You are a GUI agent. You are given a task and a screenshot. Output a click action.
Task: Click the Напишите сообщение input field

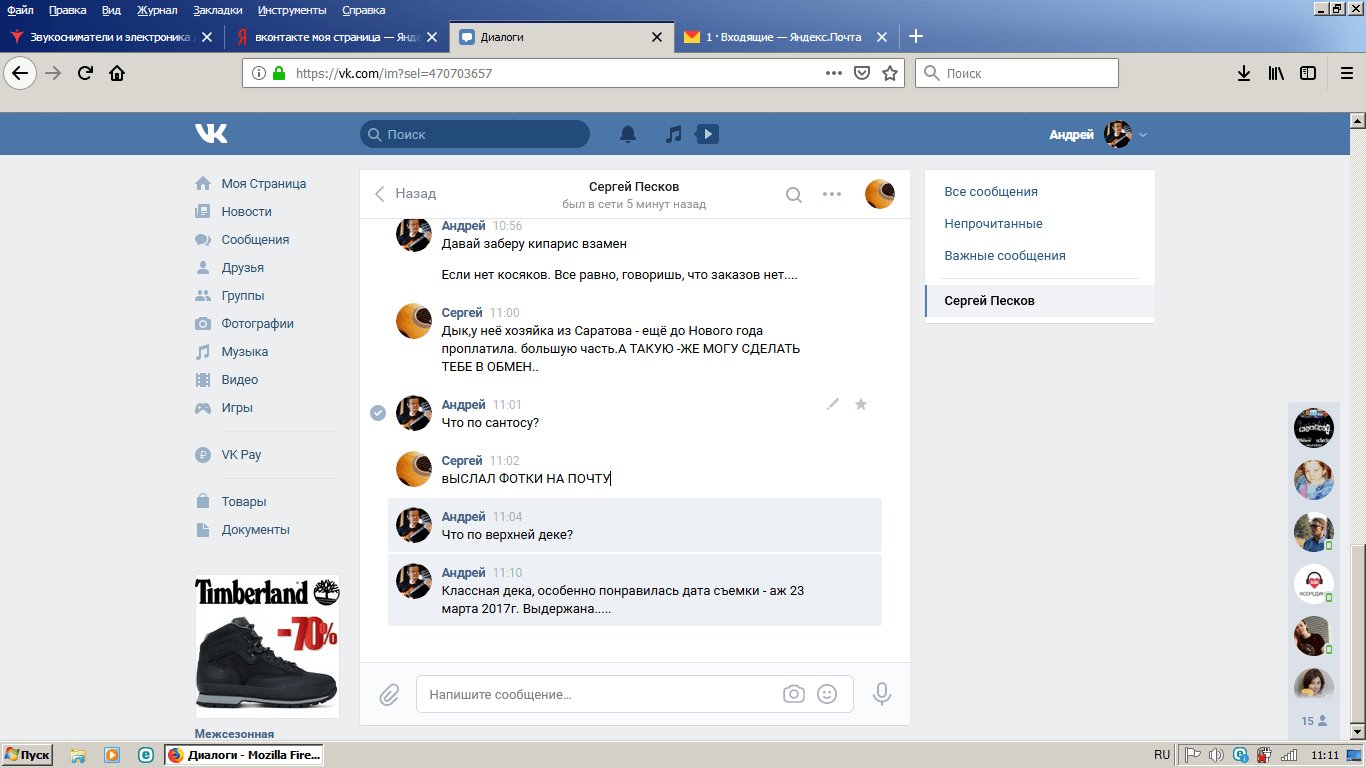600,694
